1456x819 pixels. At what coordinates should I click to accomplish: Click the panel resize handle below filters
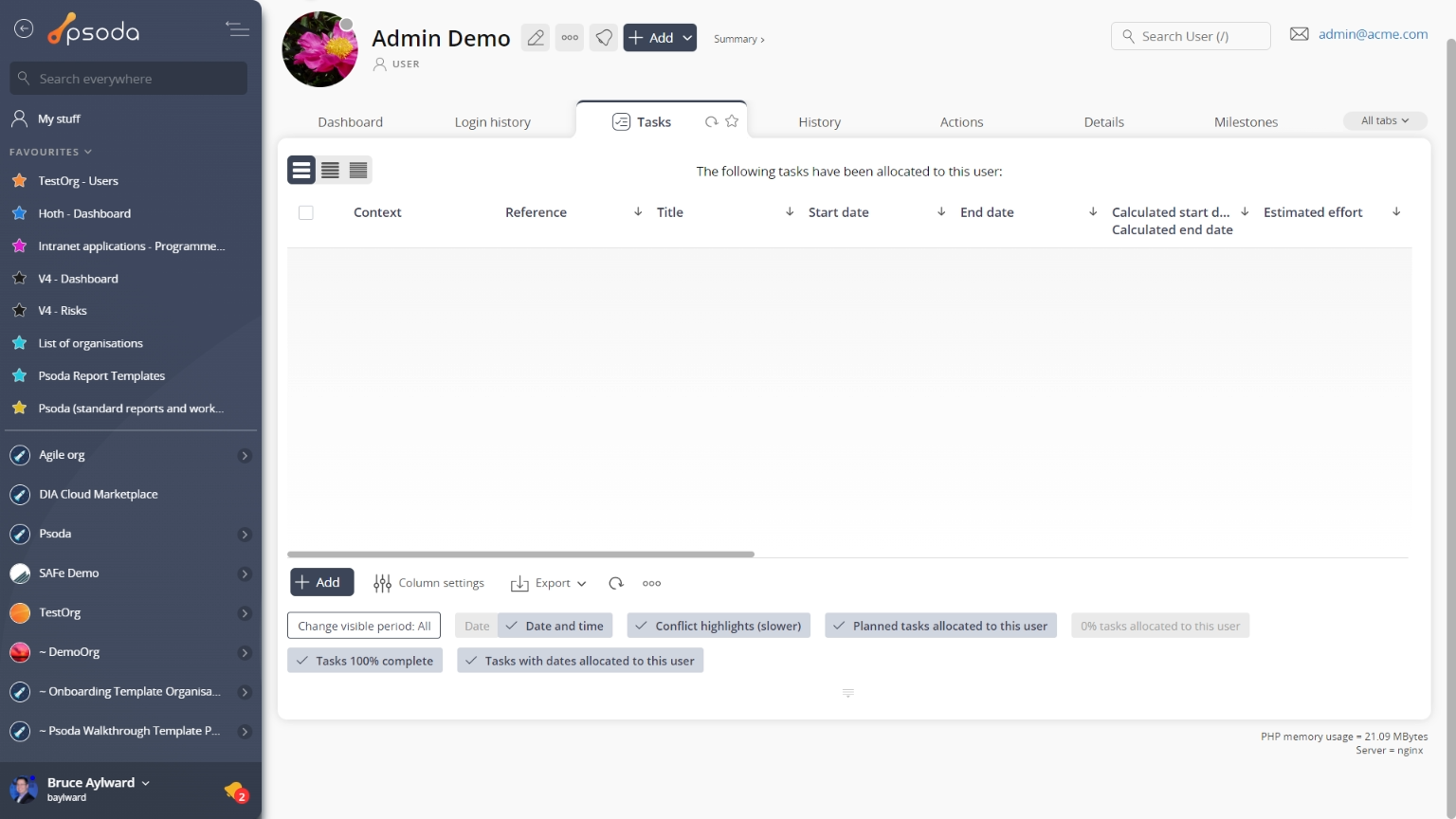848,693
